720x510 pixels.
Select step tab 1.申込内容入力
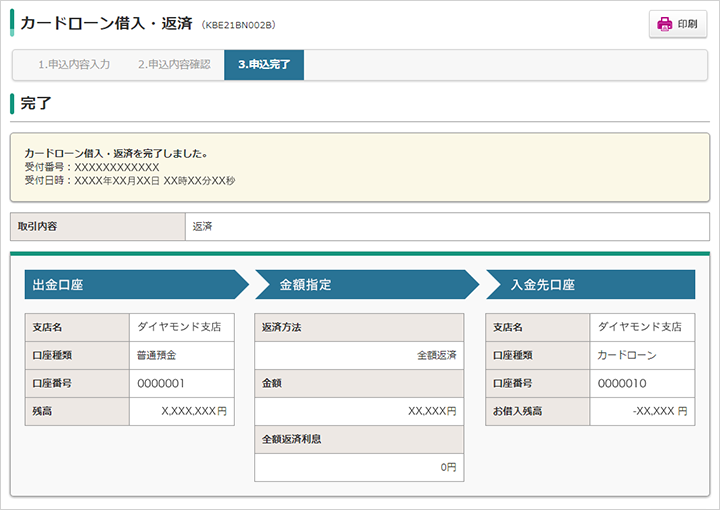[74, 65]
